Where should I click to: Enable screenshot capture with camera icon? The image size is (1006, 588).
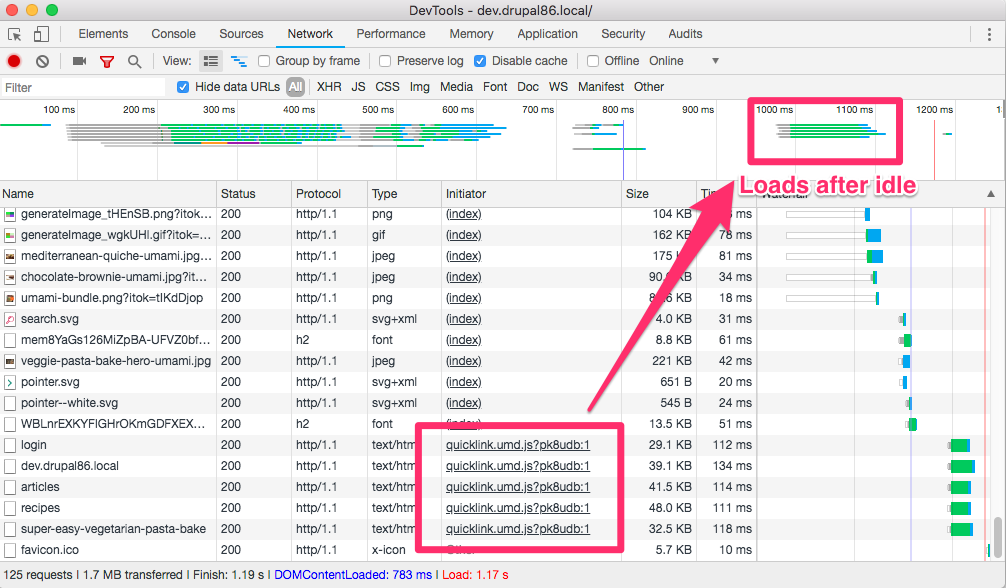coord(79,60)
